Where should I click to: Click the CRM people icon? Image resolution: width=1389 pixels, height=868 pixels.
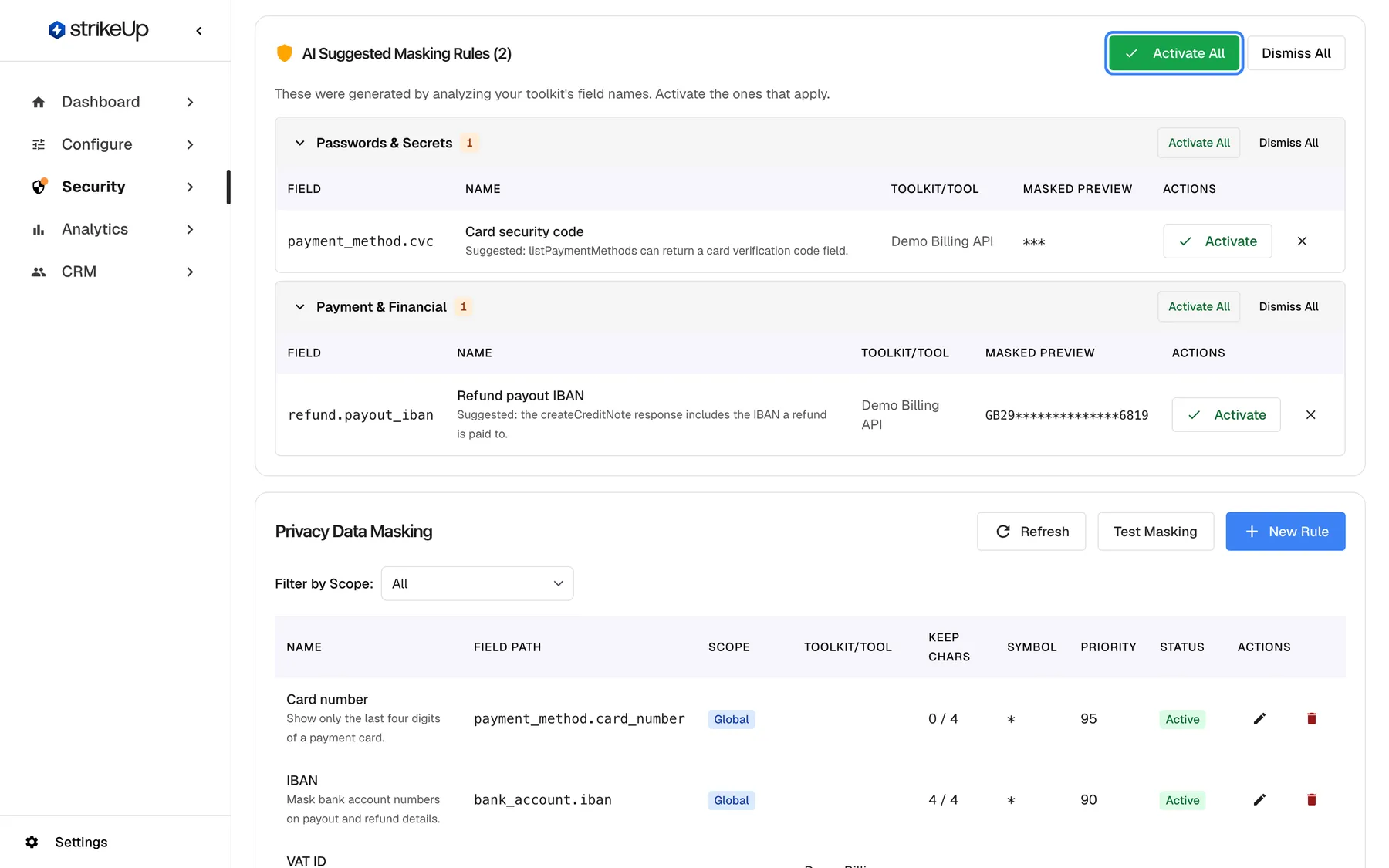coord(39,272)
